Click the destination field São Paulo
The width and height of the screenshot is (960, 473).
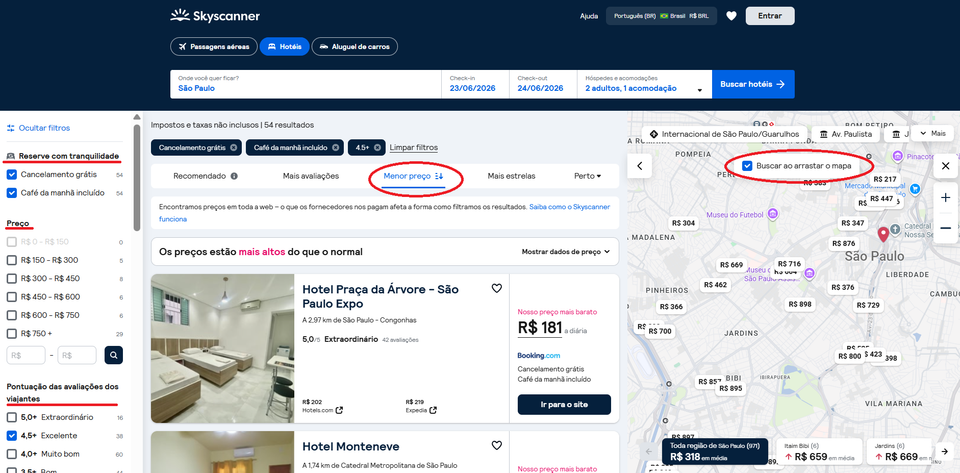pyautogui.click(x=306, y=84)
